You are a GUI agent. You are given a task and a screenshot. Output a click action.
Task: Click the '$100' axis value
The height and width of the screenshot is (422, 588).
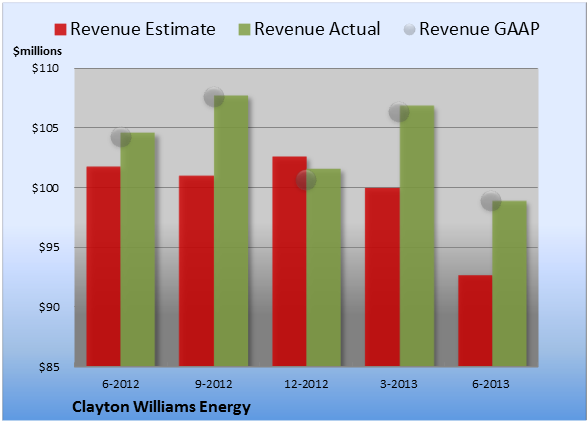click(45, 188)
